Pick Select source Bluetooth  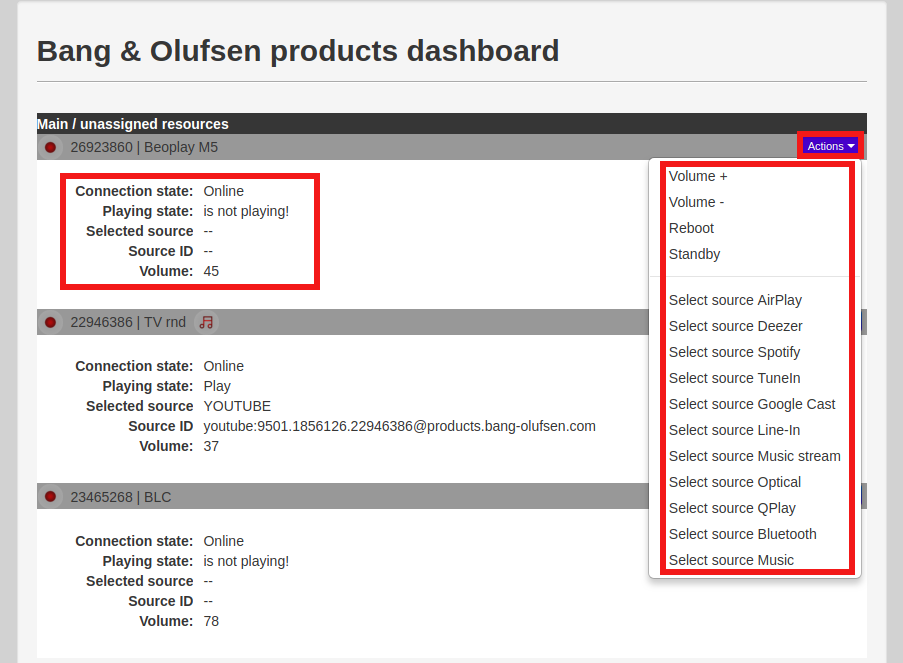[742, 534]
